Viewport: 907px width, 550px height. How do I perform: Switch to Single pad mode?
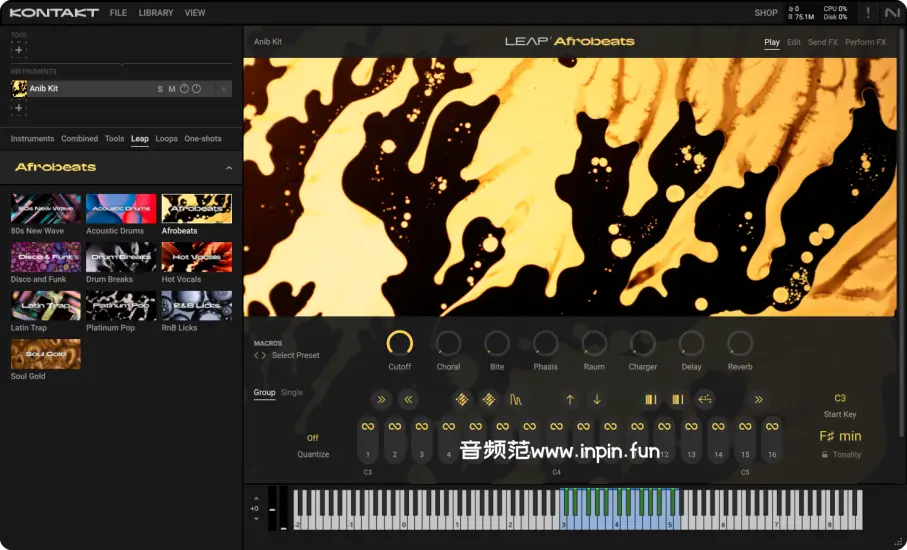[x=291, y=393]
